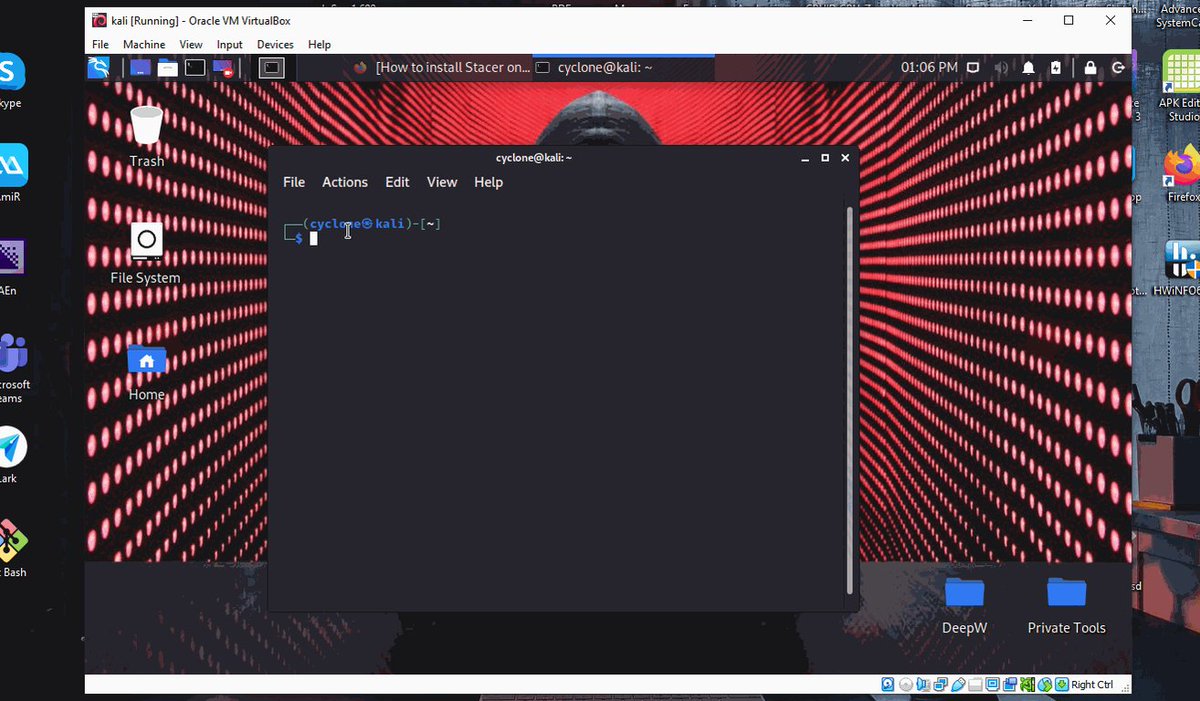Minimize the cyclone@kali terminal window
This screenshot has height=701, width=1200.
click(x=804, y=158)
